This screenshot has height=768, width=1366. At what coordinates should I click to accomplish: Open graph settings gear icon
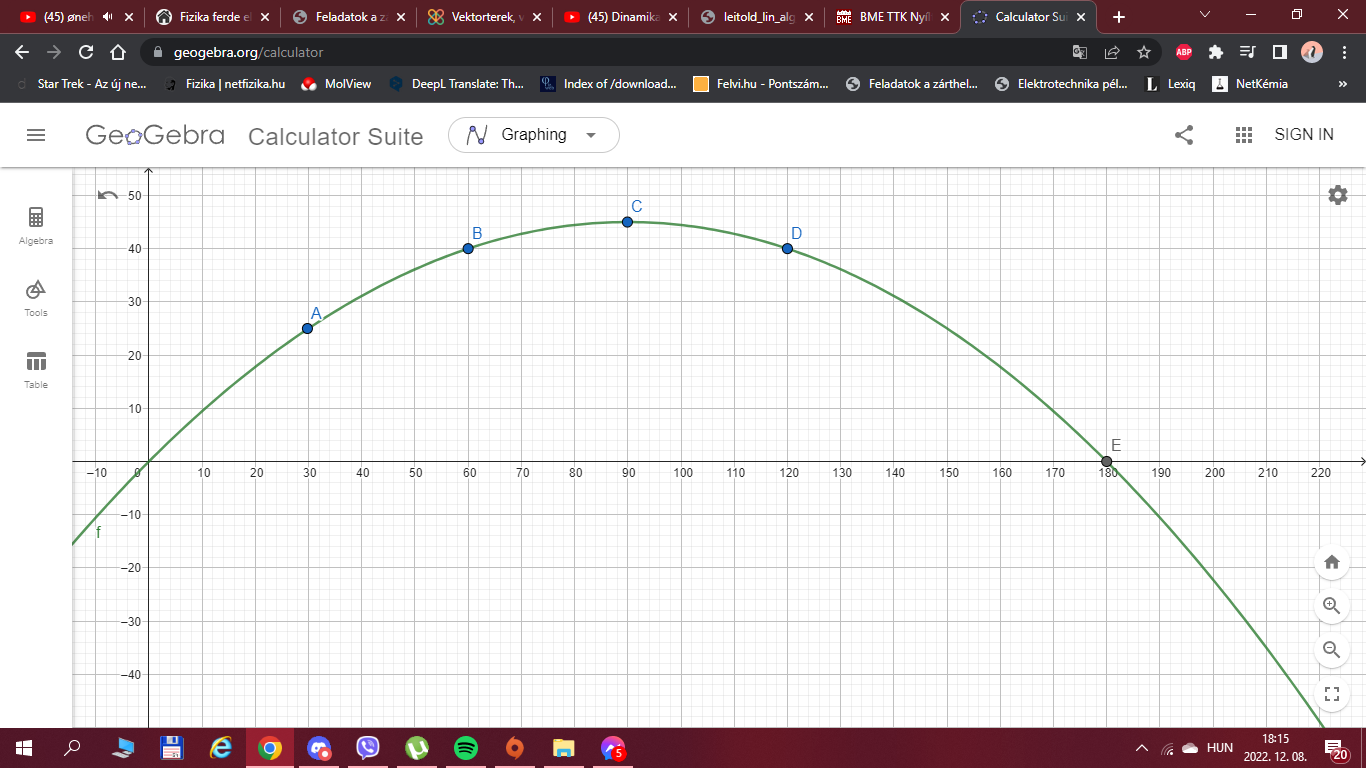tap(1337, 195)
